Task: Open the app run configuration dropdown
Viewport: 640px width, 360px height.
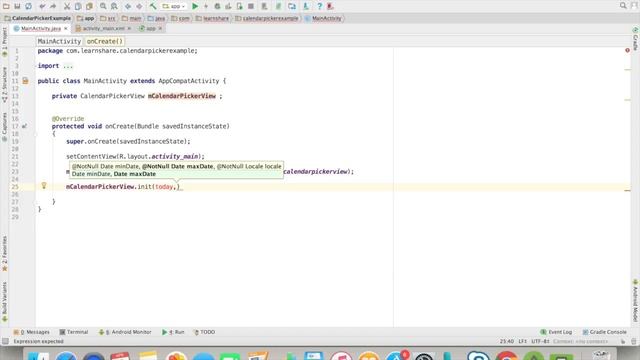Action: [174, 6]
